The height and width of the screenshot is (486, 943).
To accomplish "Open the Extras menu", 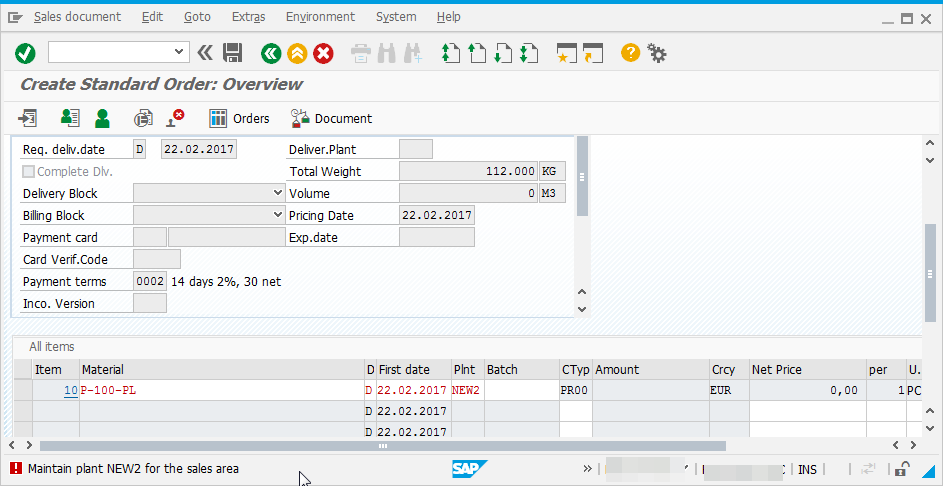I will (248, 17).
